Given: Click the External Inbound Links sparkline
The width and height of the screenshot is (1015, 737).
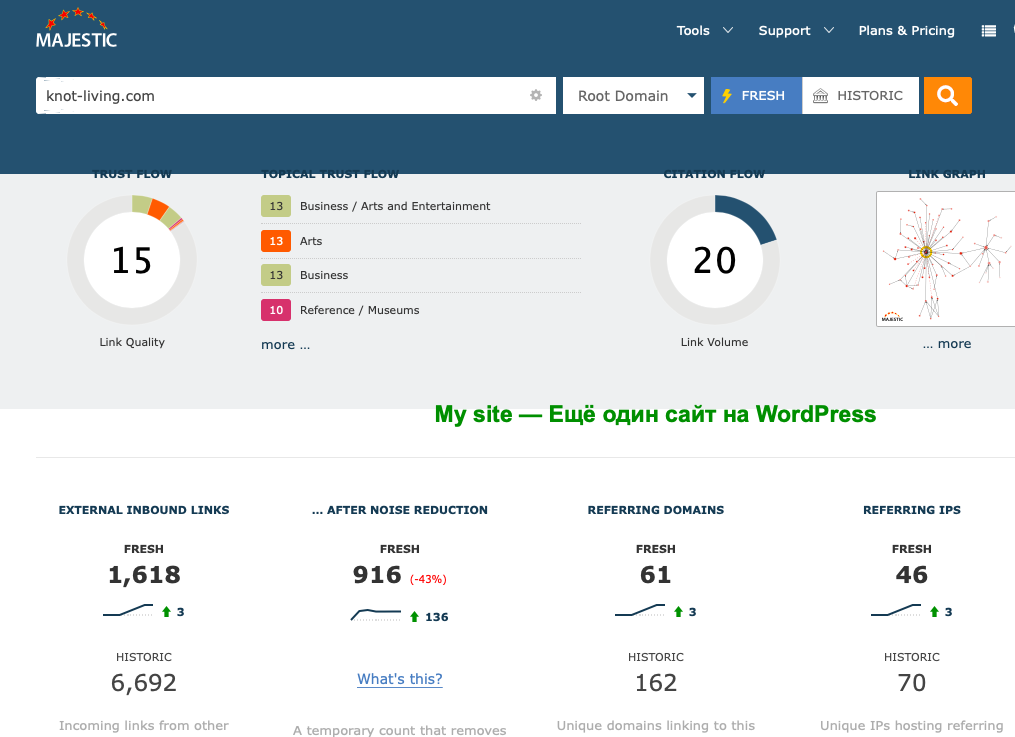Looking at the screenshot, I should (x=128, y=611).
